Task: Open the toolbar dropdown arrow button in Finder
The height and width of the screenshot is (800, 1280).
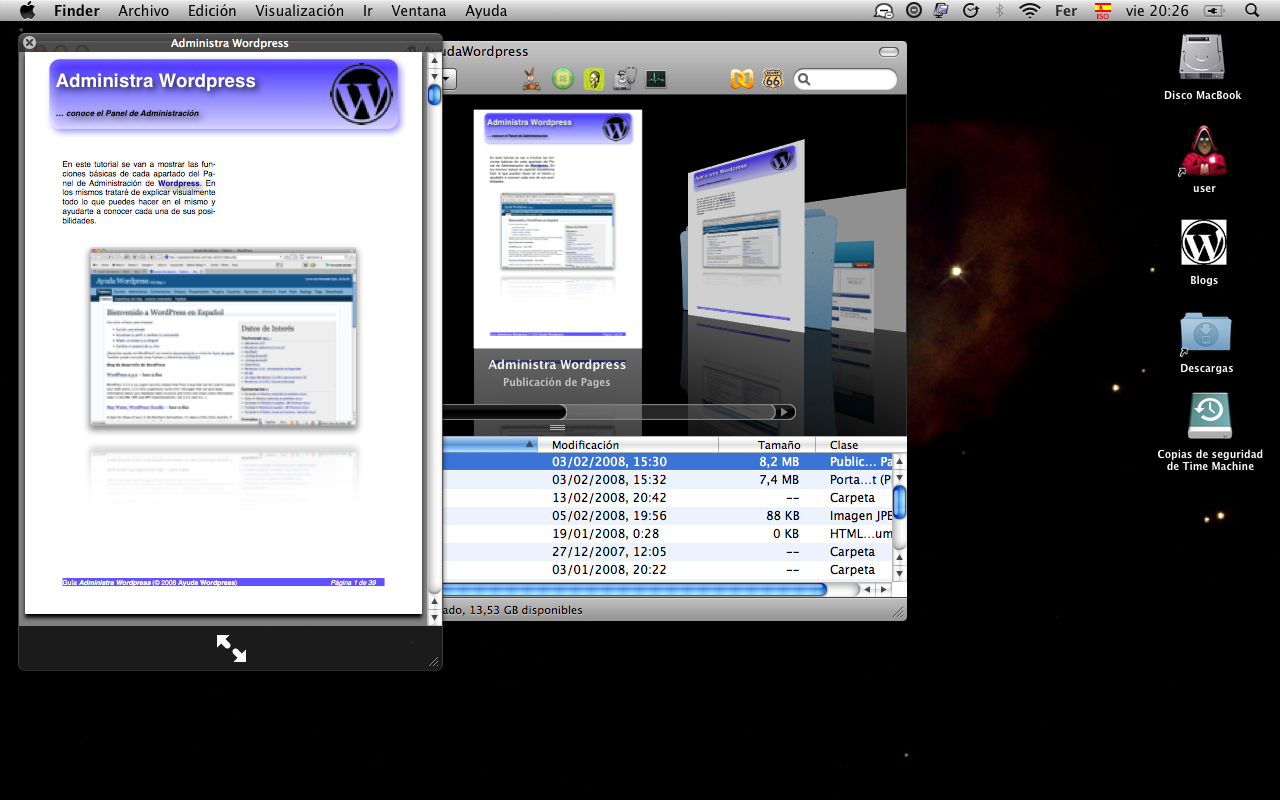Action: (449, 79)
